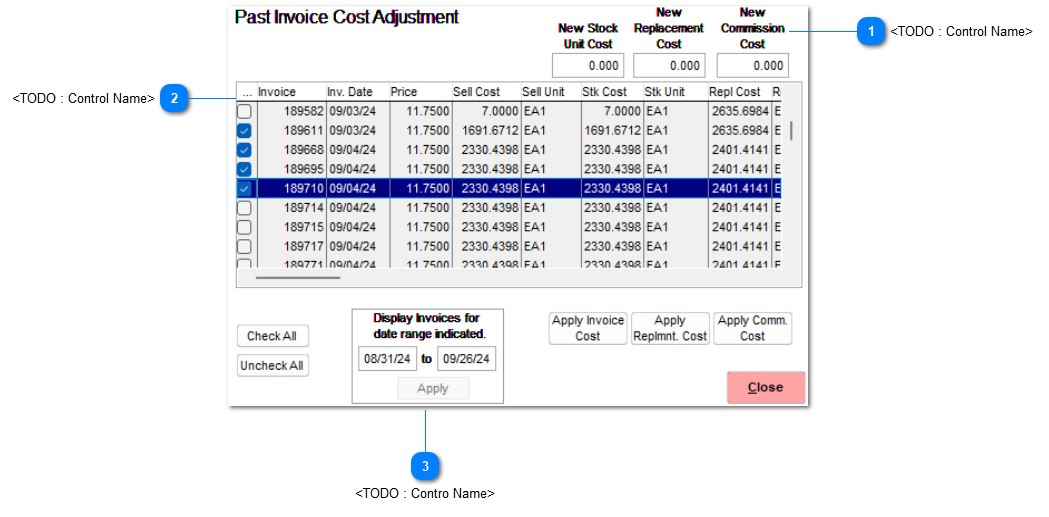This screenshot has width=1049, height=517.
Task: Sort by the Price column header
Action: (419, 92)
